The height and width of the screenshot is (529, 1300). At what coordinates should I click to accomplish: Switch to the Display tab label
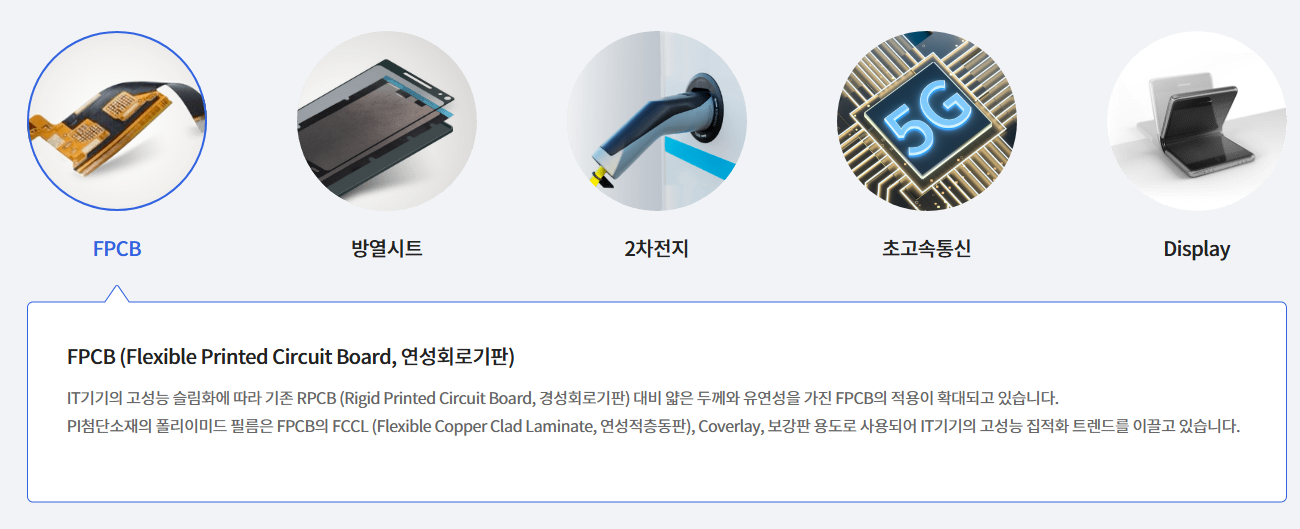point(1197,249)
